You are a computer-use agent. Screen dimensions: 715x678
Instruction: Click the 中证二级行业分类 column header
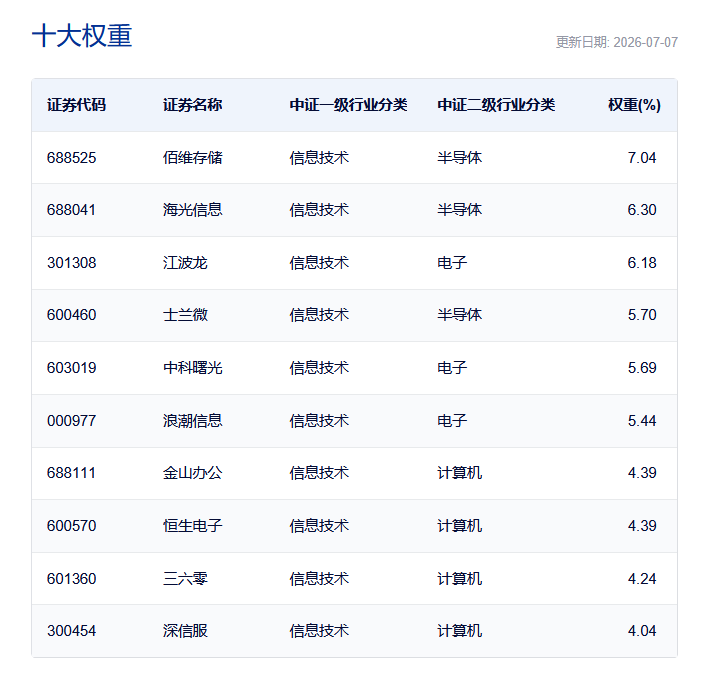tap(496, 105)
